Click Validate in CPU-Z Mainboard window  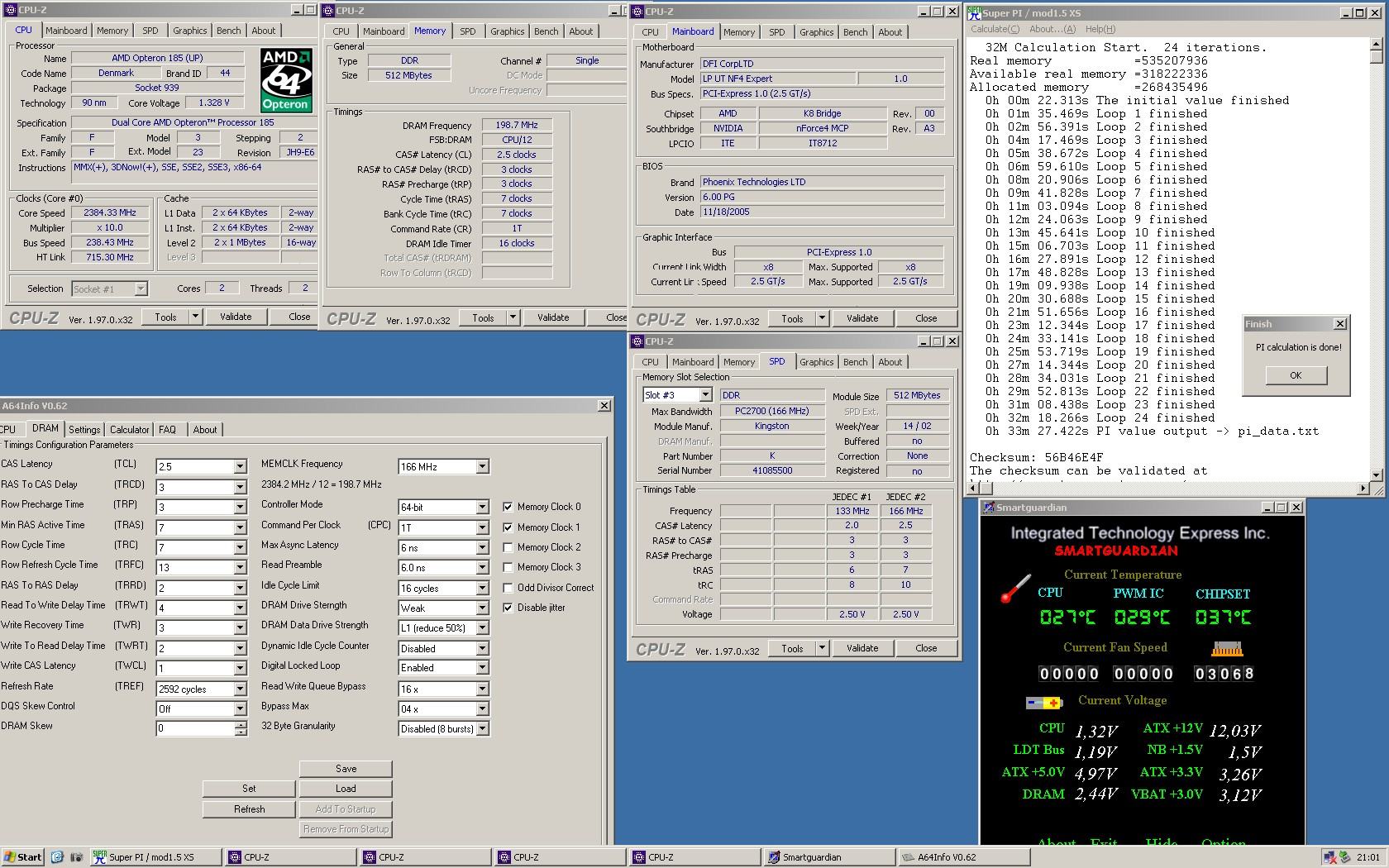[x=862, y=318]
